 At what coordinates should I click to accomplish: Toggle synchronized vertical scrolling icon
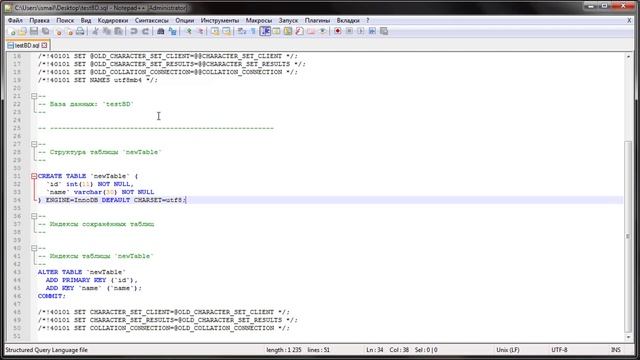(215, 31)
